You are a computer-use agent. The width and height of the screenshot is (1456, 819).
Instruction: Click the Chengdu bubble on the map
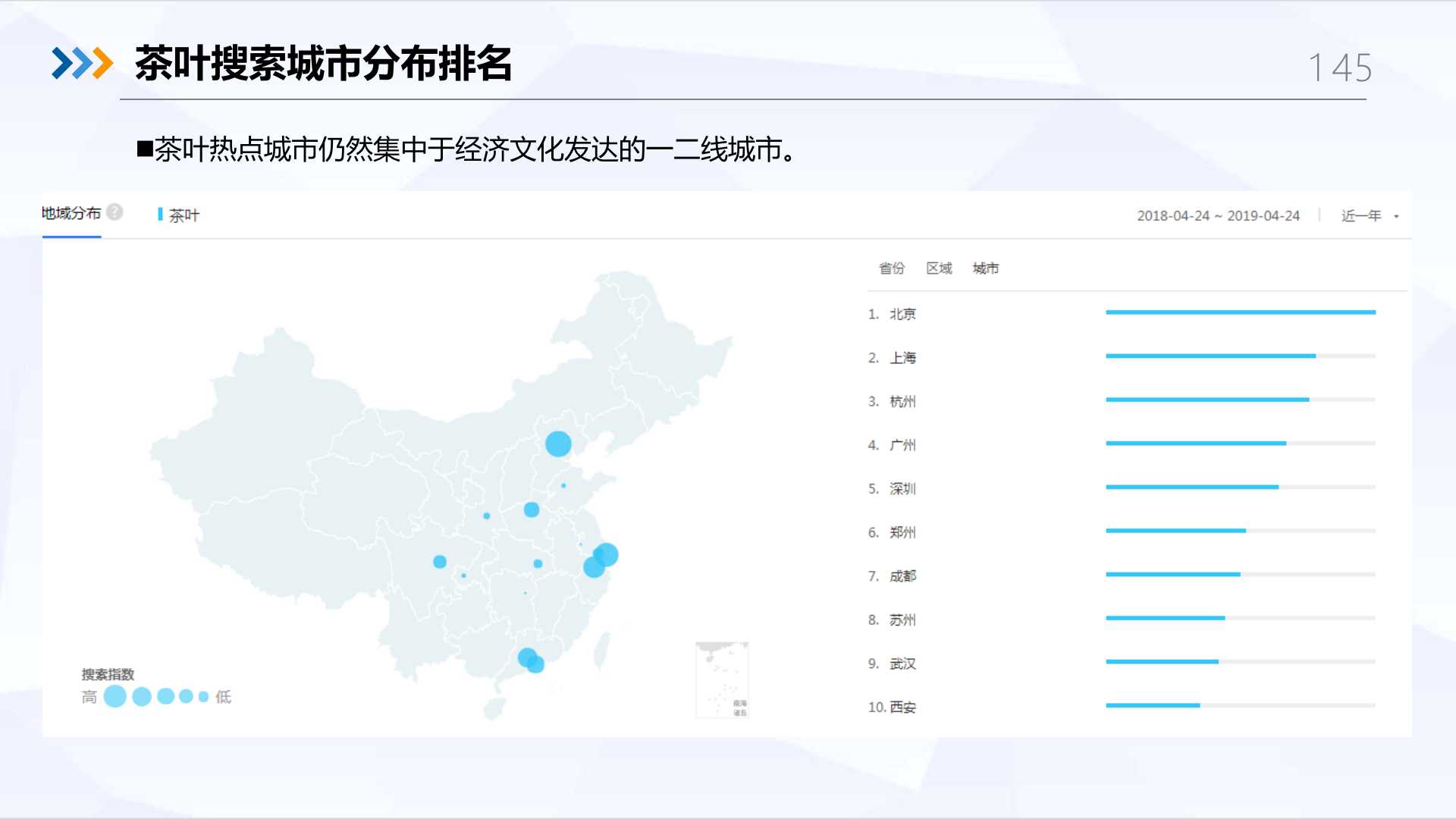click(440, 562)
